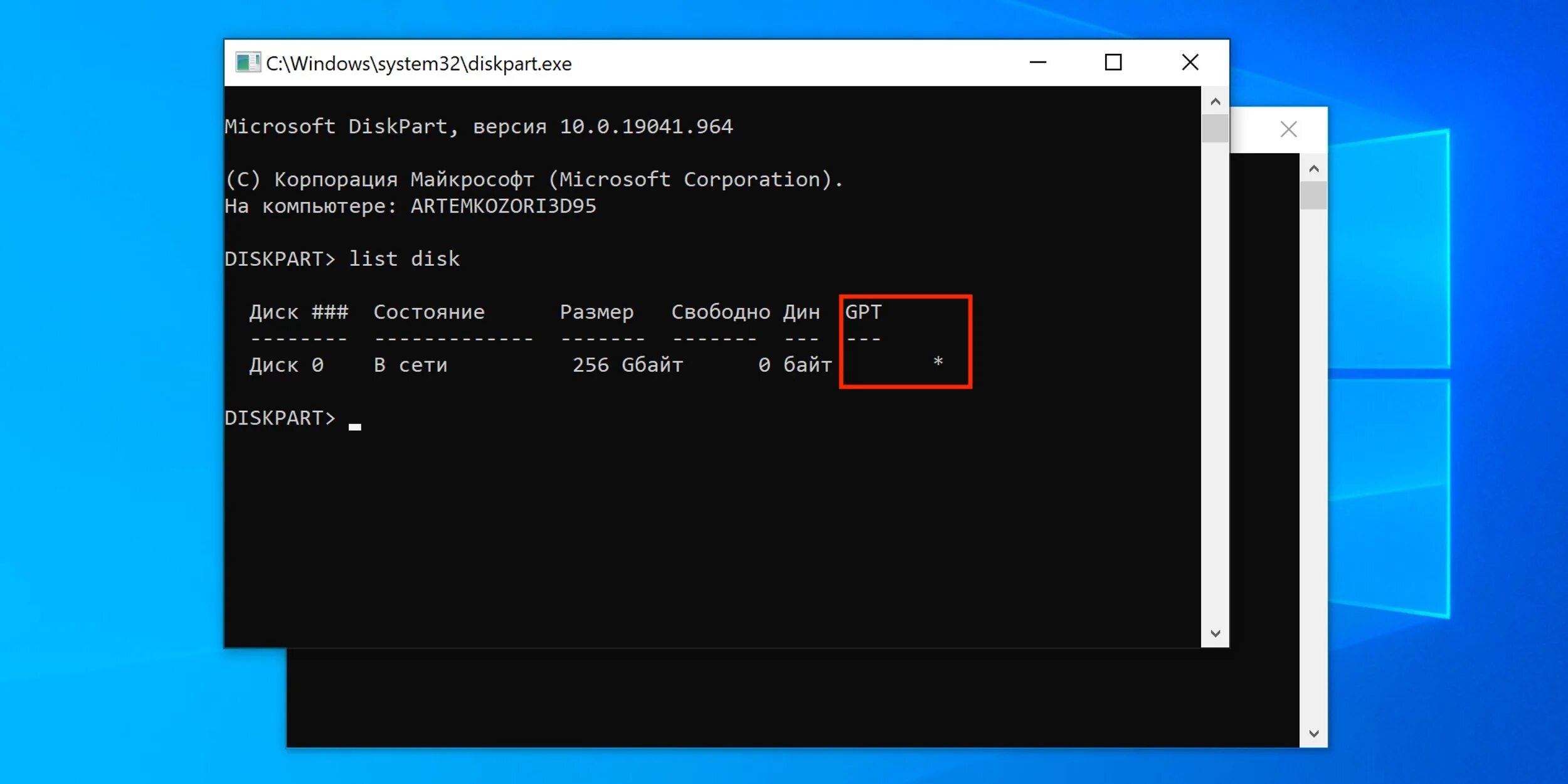Image resolution: width=1568 pixels, height=784 pixels.
Task: Click diskpart scrollbar down arrow
Action: coord(1216,633)
